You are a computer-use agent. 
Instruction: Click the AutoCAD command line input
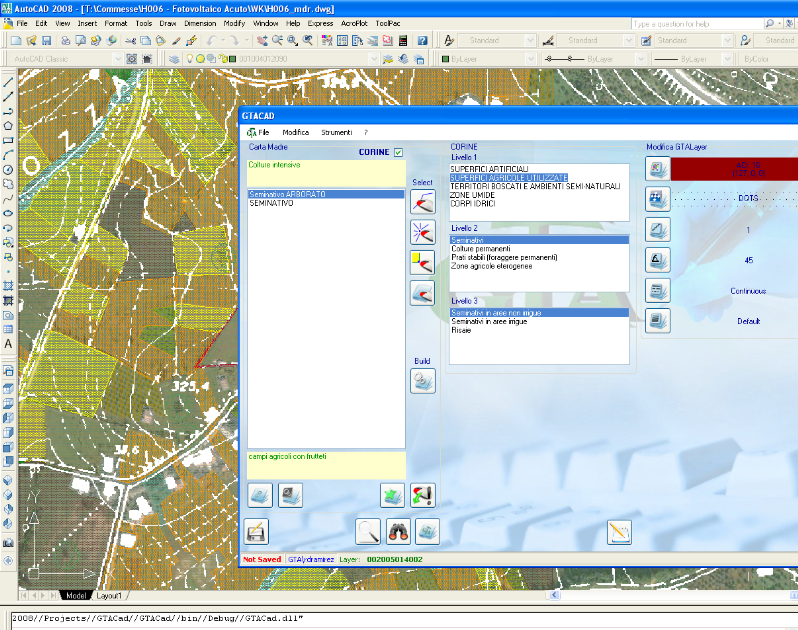(x=405, y=618)
